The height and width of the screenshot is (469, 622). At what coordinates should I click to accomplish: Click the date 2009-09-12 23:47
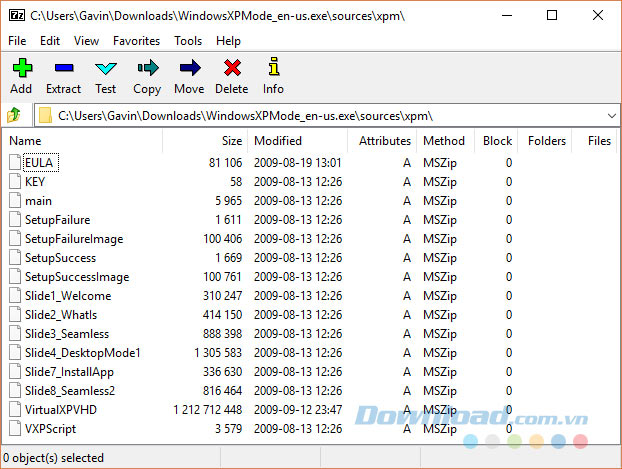(298, 410)
